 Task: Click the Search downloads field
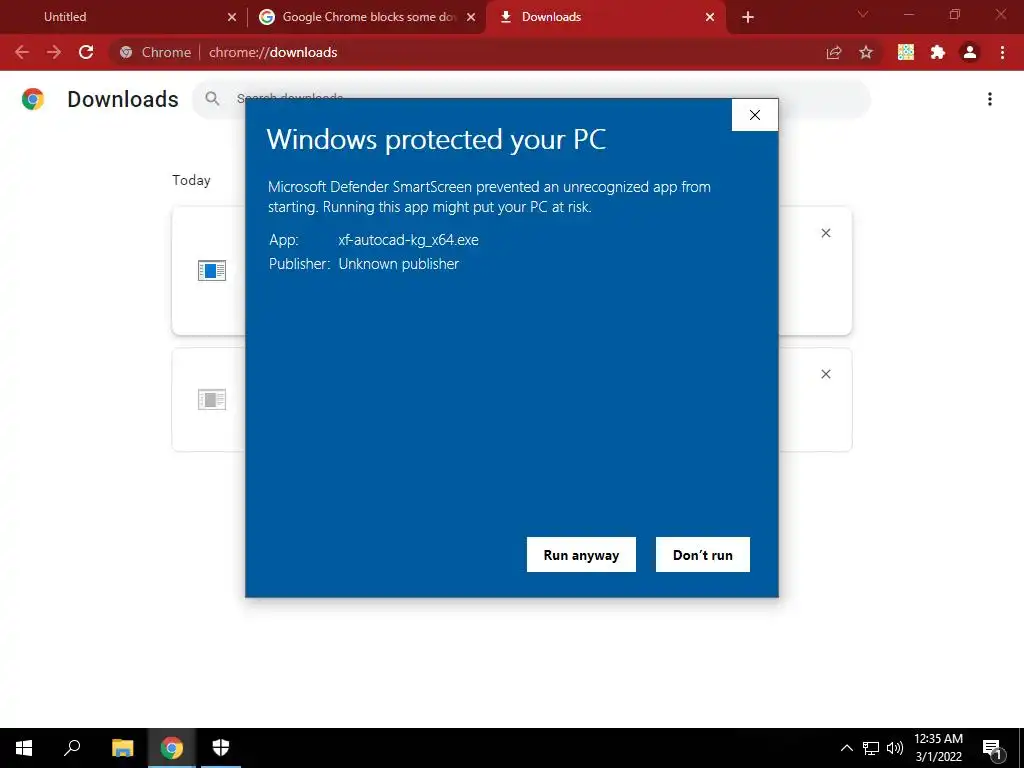coord(532,99)
